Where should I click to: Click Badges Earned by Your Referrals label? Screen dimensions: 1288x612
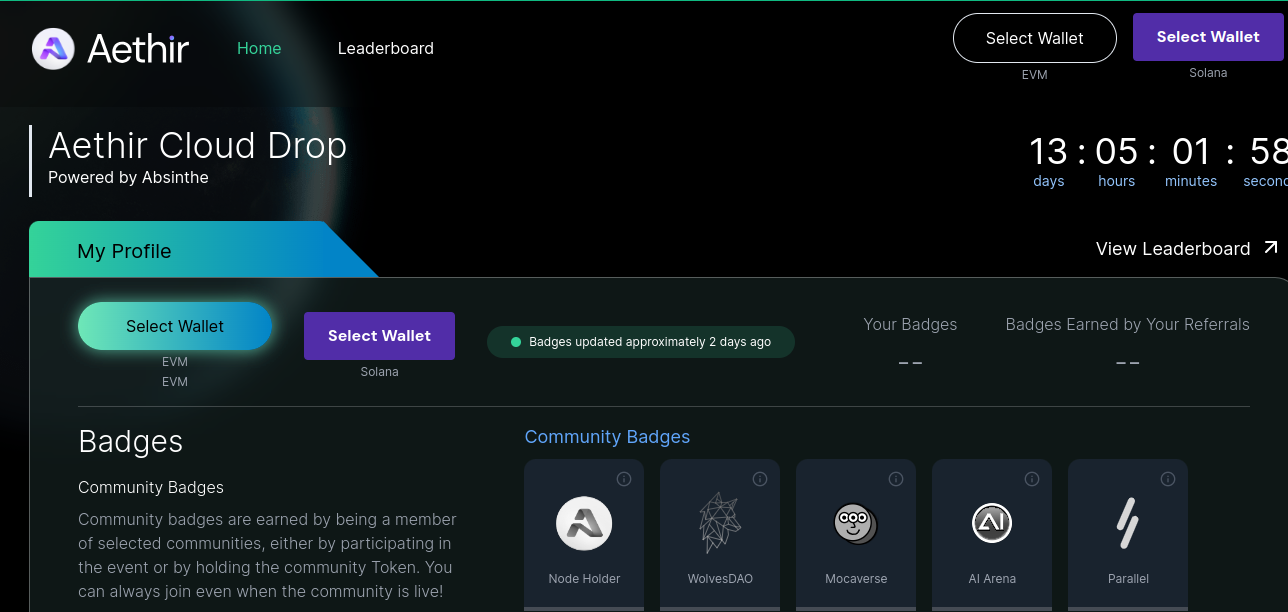[x=1127, y=324]
